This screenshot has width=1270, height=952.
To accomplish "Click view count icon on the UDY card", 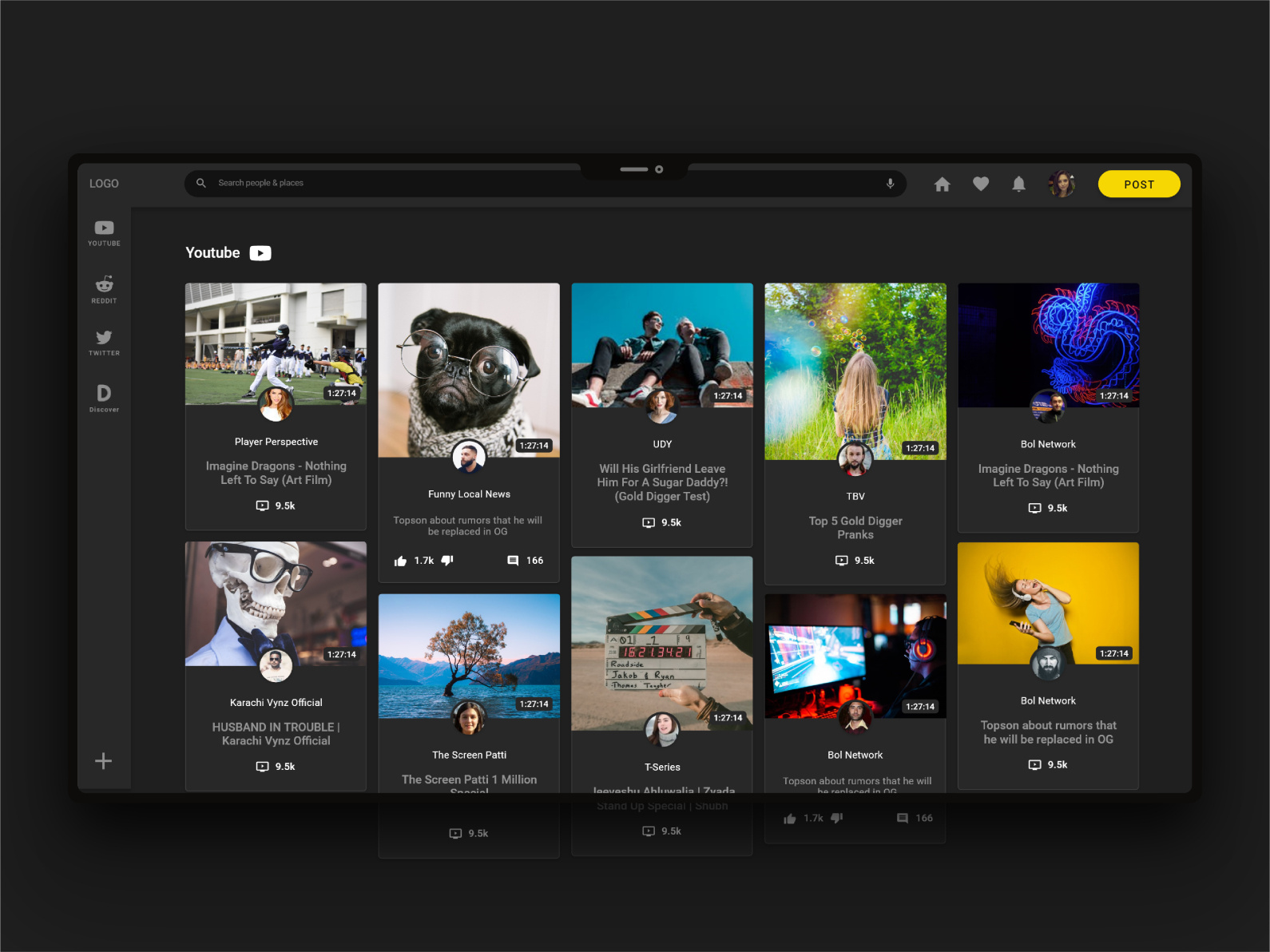I will pos(649,523).
